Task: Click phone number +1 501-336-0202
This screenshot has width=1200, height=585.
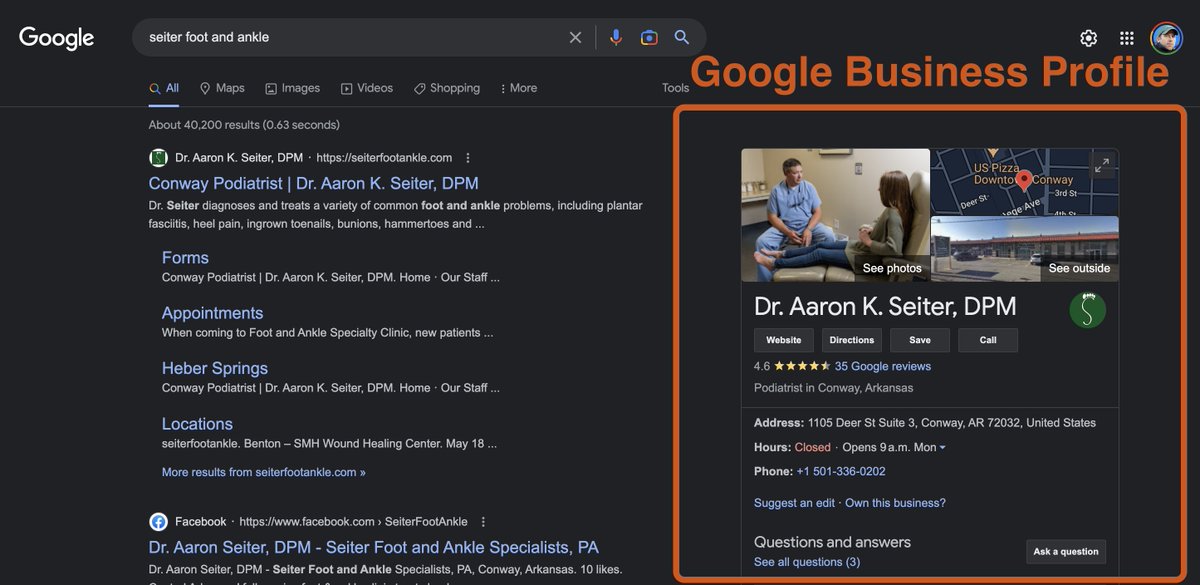Action: pos(841,472)
